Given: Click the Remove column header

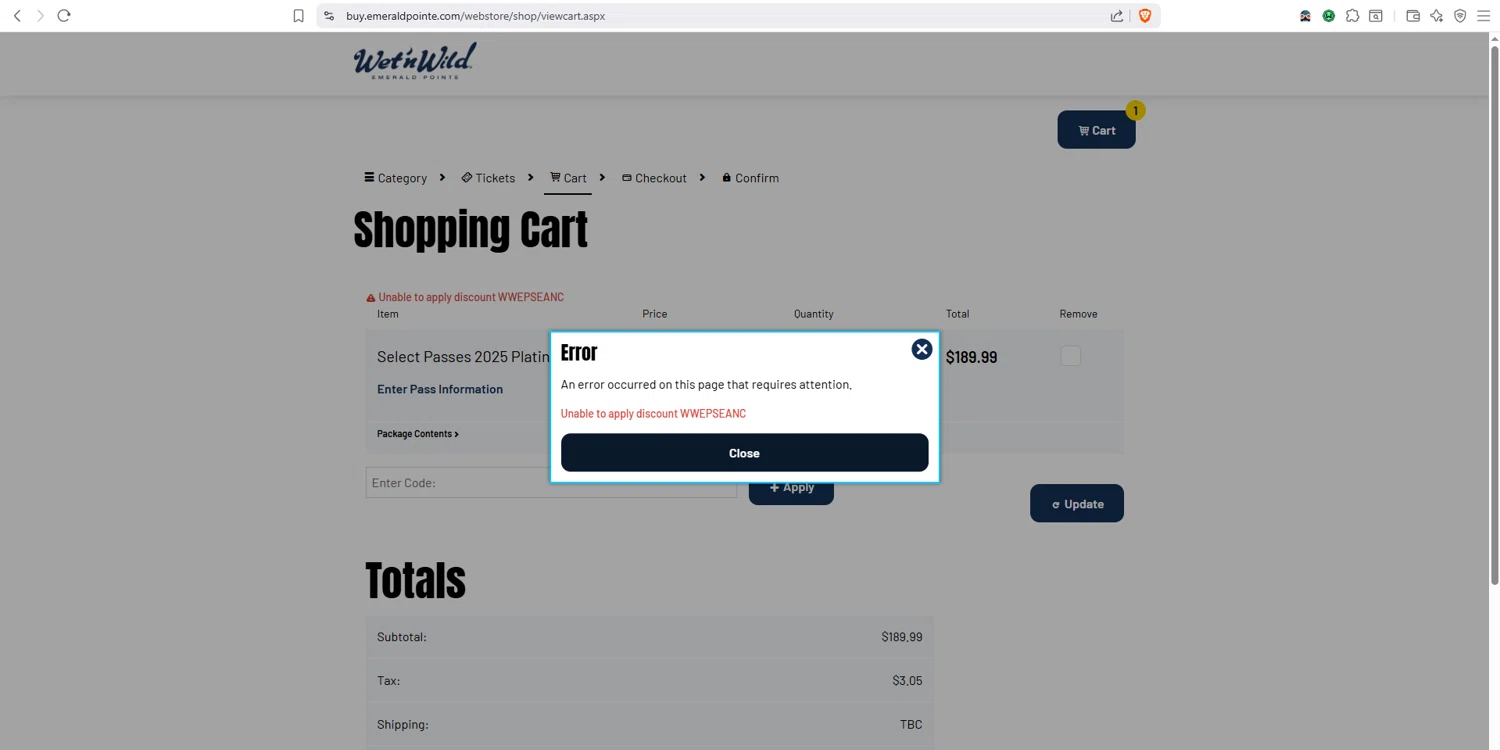Looking at the screenshot, I should click(1078, 314).
